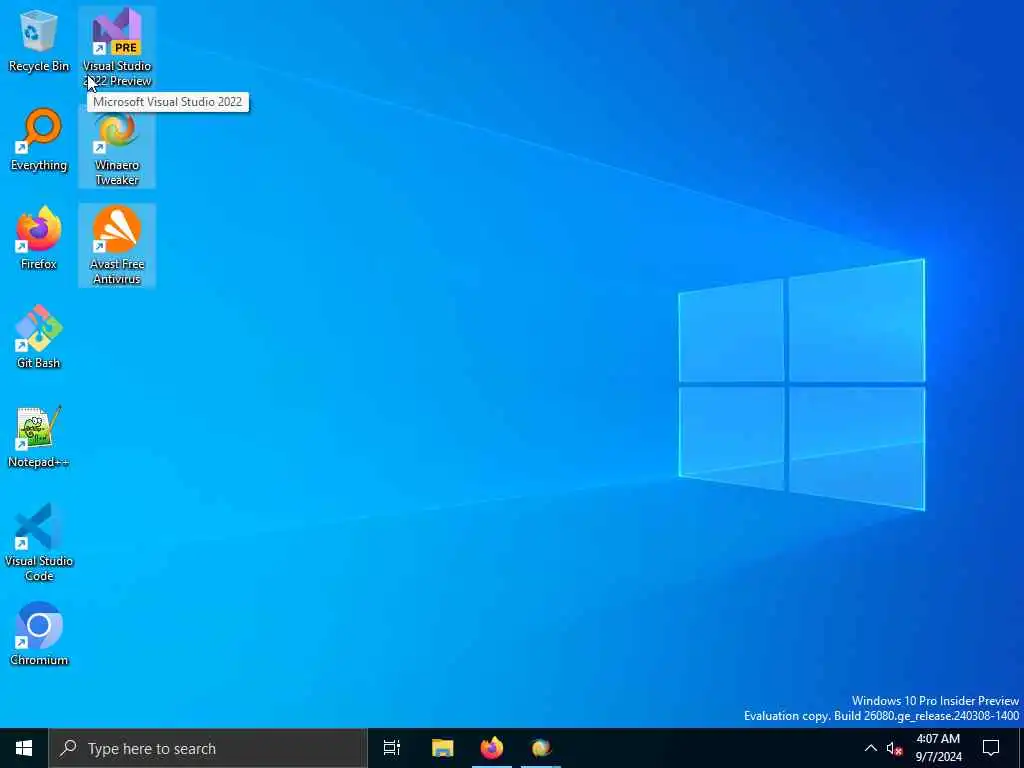Open the Action Center notifications icon

coord(991,748)
